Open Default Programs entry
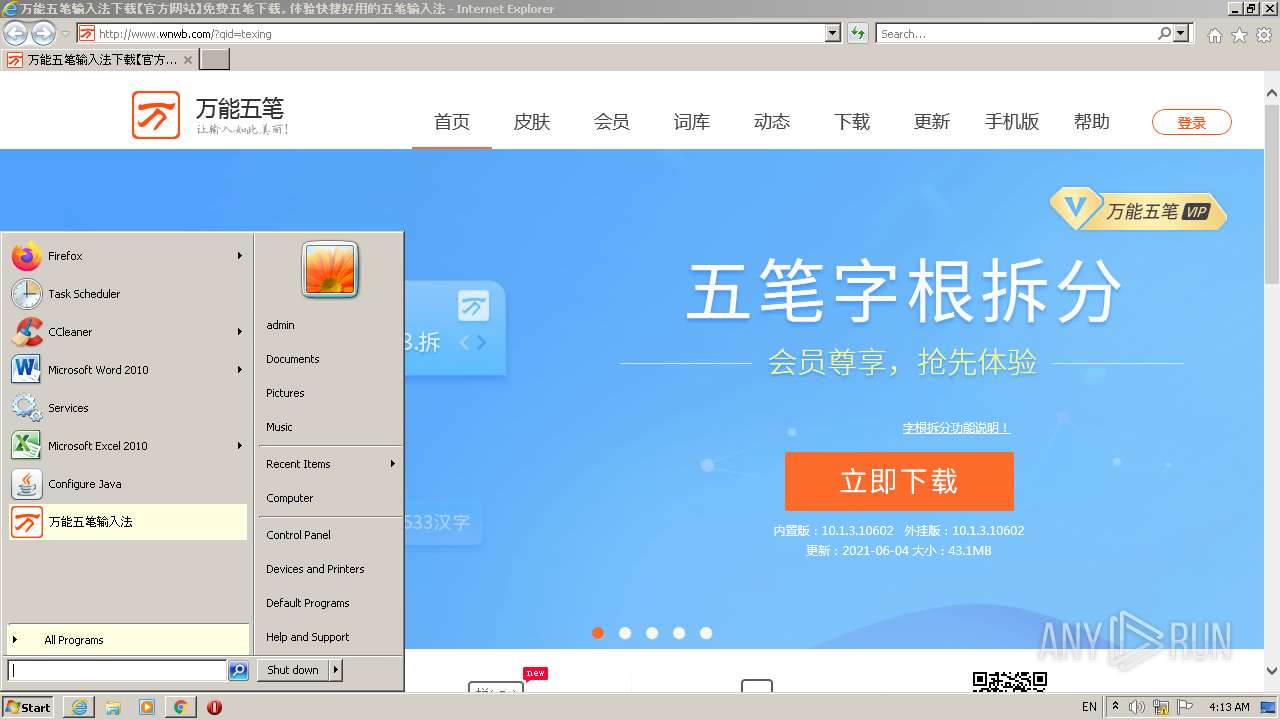Viewport: 1280px width, 720px height. click(x=330, y=603)
